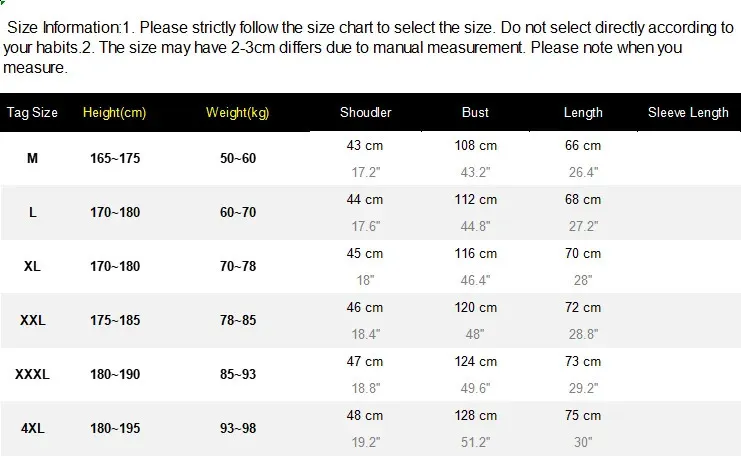
Task: Click the 93~98 weight range cell
Action: pos(238,429)
